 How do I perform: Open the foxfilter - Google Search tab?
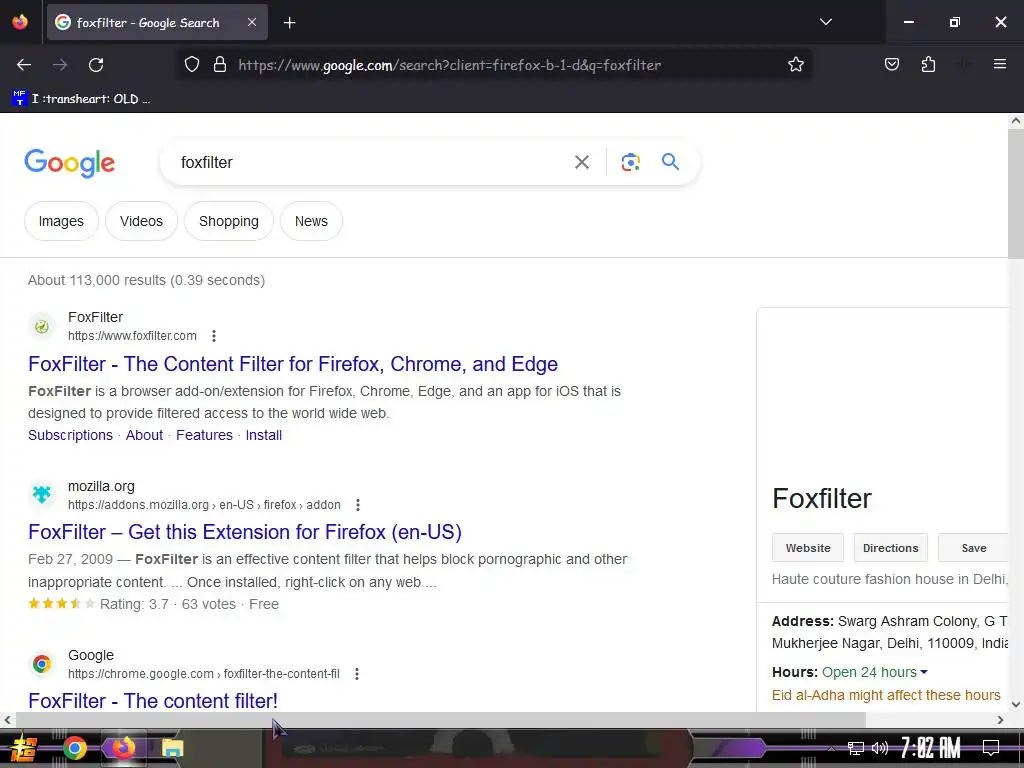pyautogui.click(x=157, y=23)
